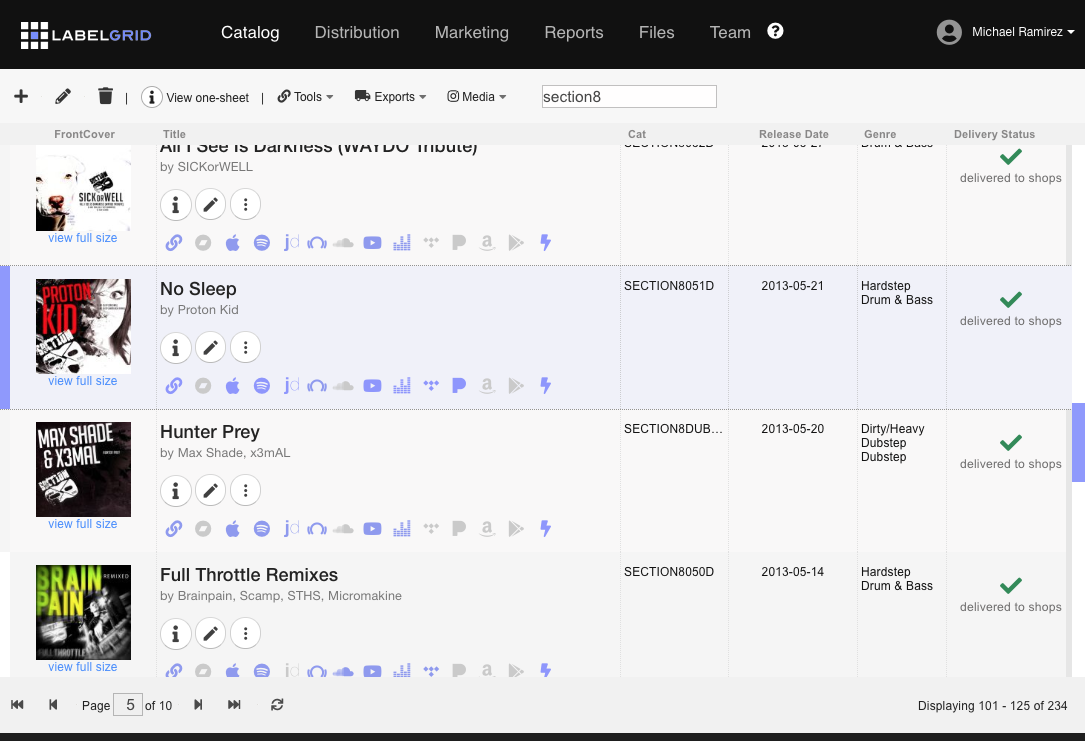Viewport: 1085px width, 741px height.
Task: Click the page number input field
Action: tap(128, 704)
